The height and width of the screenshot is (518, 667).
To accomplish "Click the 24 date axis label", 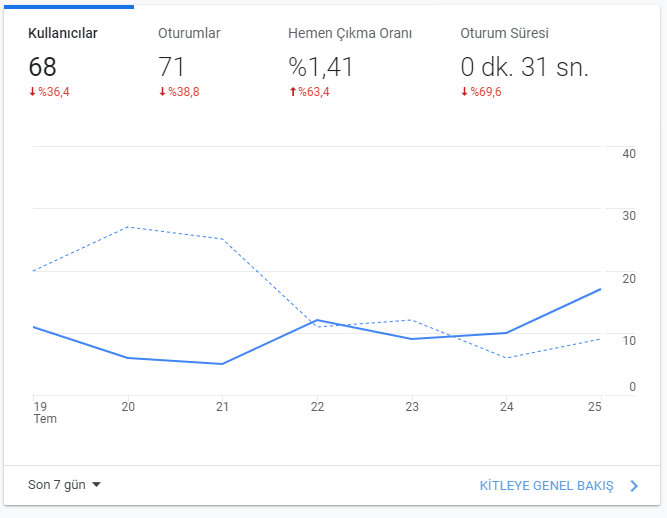I will point(507,407).
